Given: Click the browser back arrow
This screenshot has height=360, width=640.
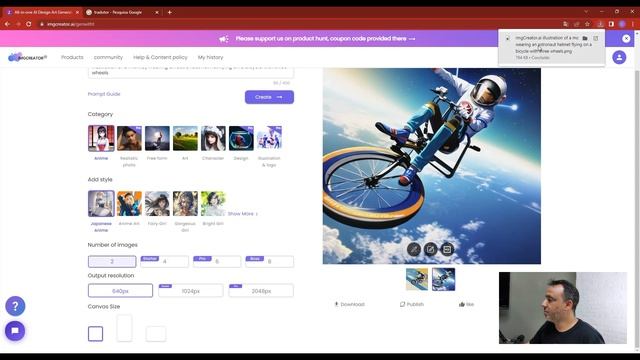Looking at the screenshot, I should pyautogui.click(x=7, y=24).
